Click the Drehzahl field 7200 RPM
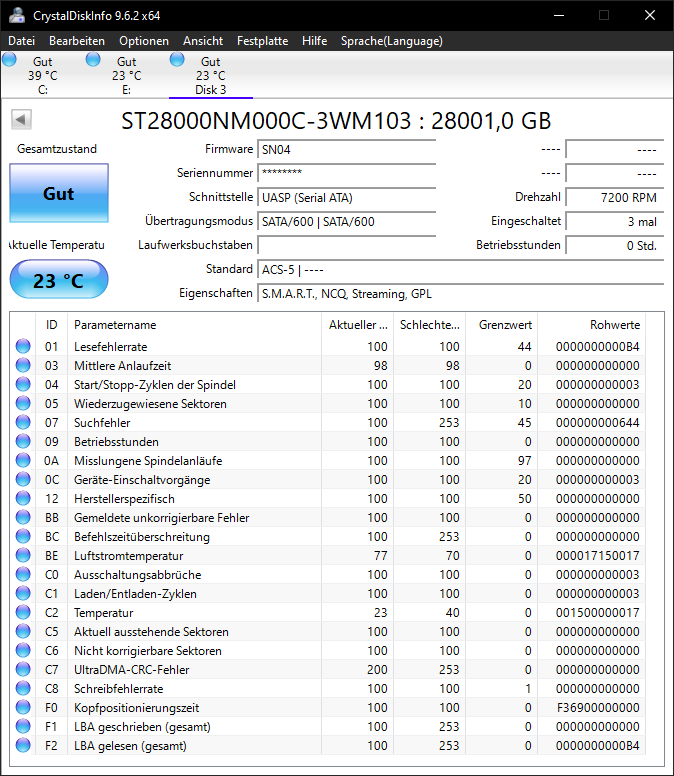Viewport: 674px width, 776px height. coord(614,197)
